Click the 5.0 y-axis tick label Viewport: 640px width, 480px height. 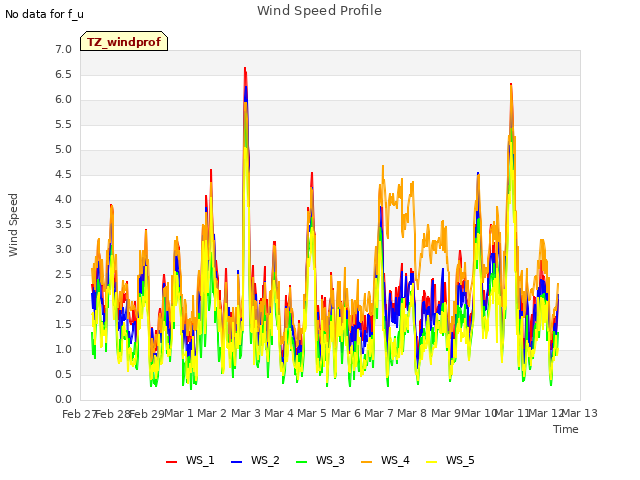pos(63,150)
